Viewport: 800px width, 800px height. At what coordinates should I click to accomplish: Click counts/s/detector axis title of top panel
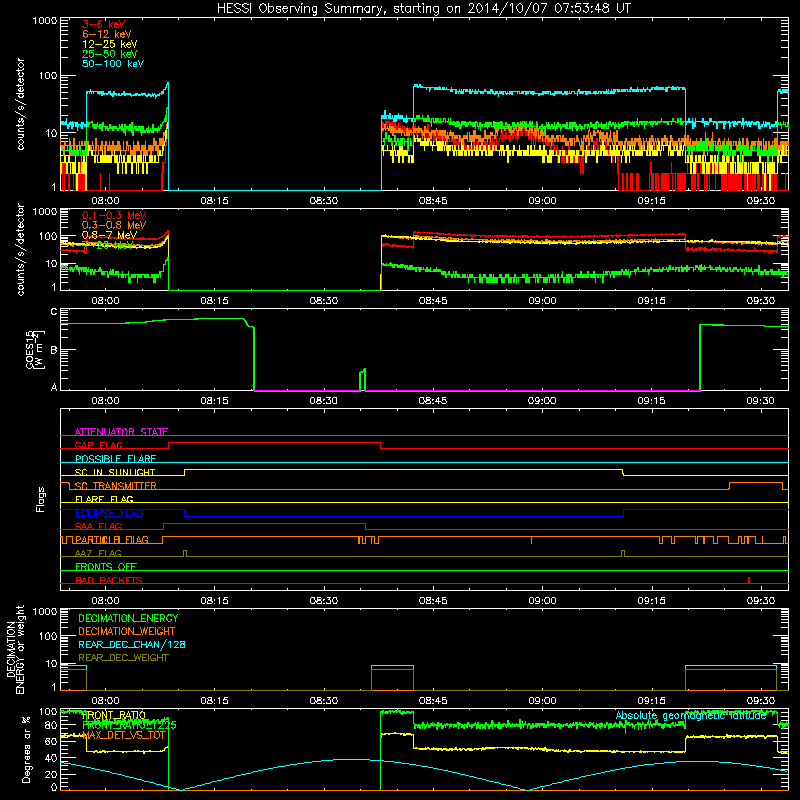click(x=20, y=104)
